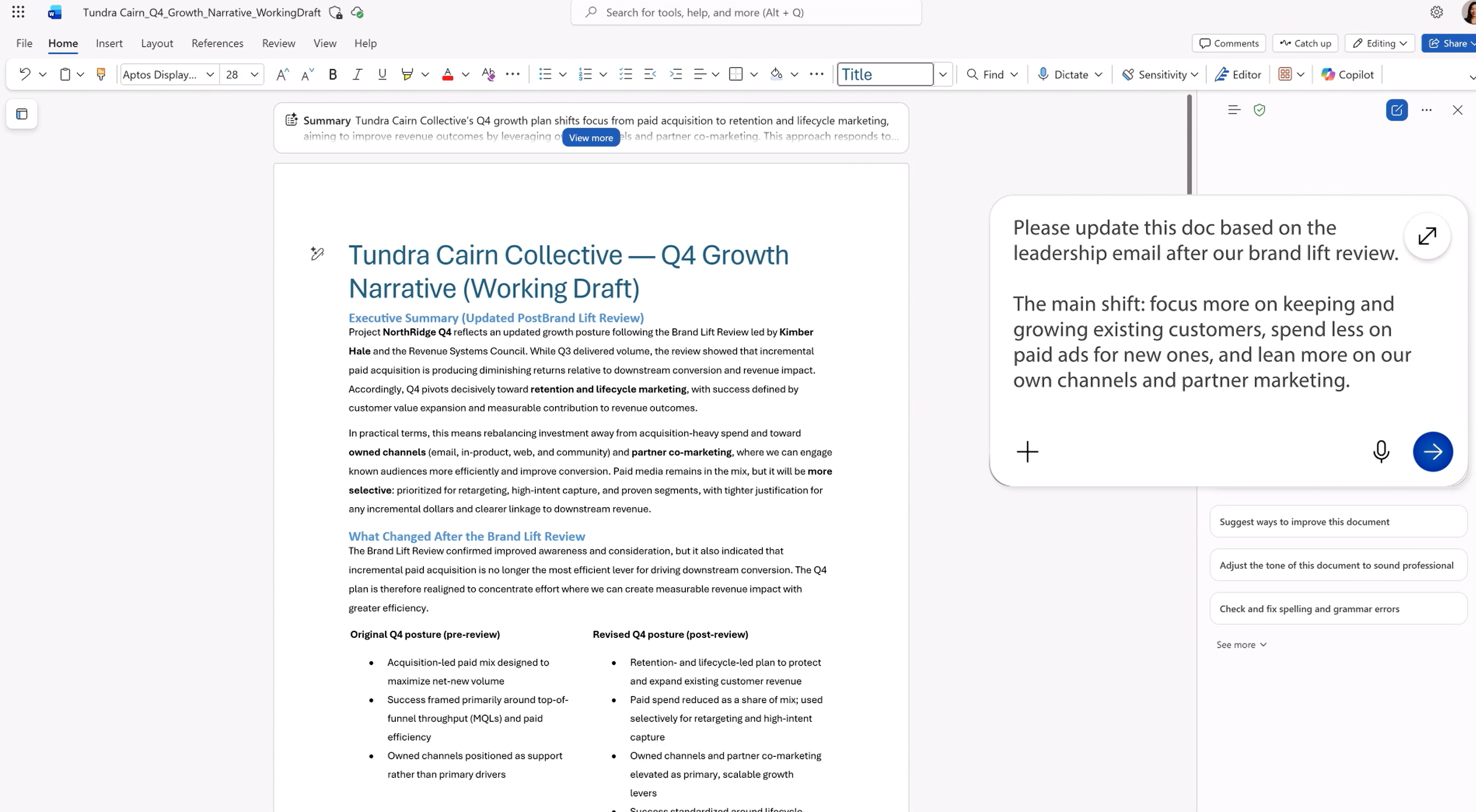This screenshot has height=812, width=1476.
Task: Expand the Copilot prompt box
Action: (x=1427, y=236)
